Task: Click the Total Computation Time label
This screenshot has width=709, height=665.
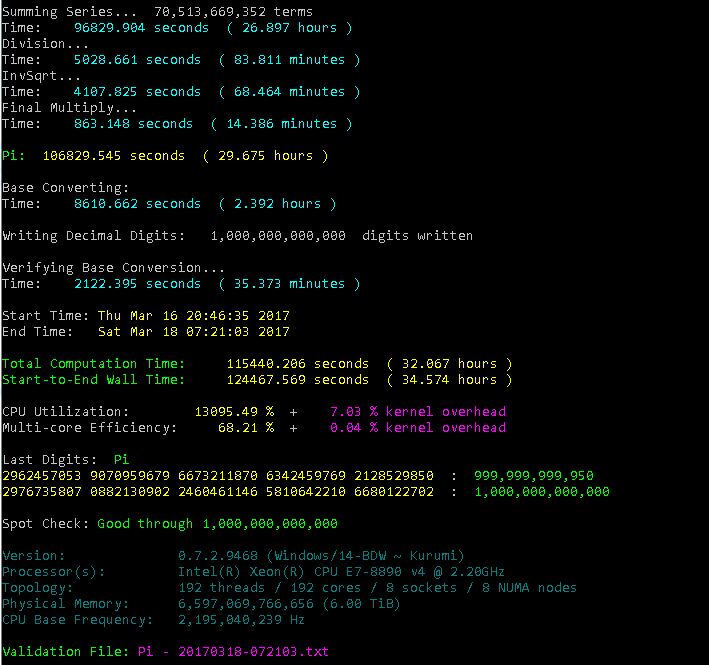Action: tap(93, 363)
